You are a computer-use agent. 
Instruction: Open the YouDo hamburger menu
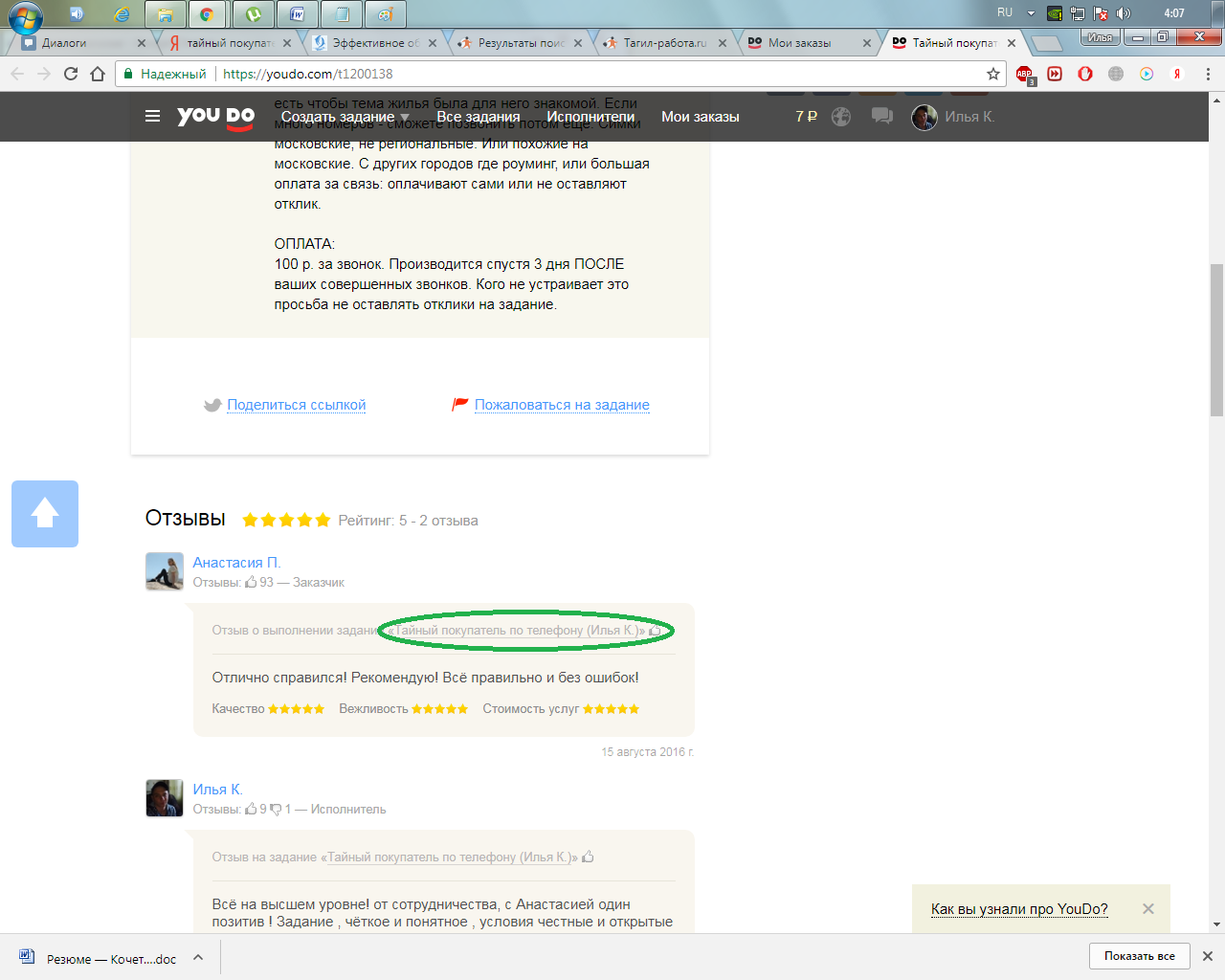[152, 117]
